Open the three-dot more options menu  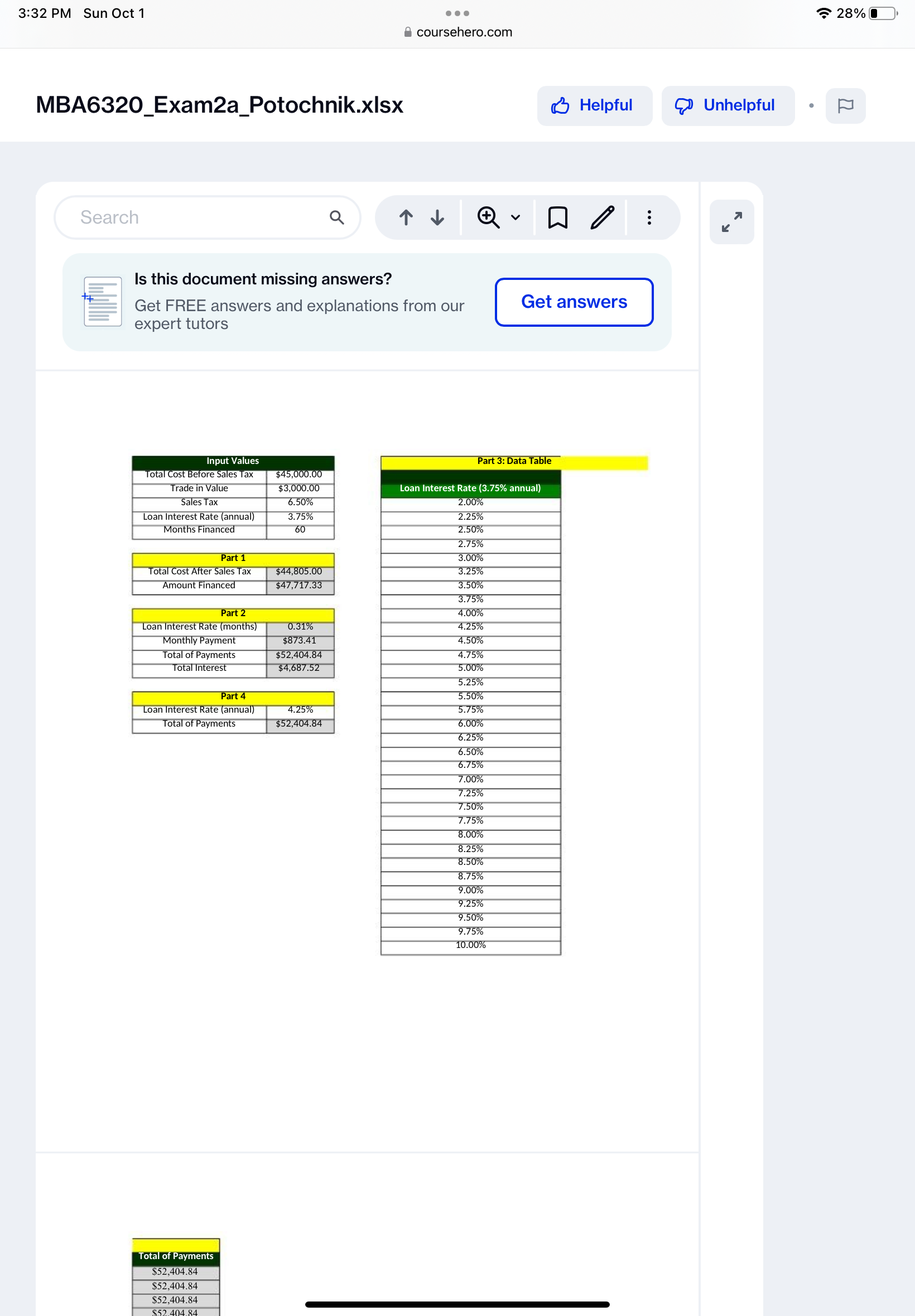pos(649,217)
